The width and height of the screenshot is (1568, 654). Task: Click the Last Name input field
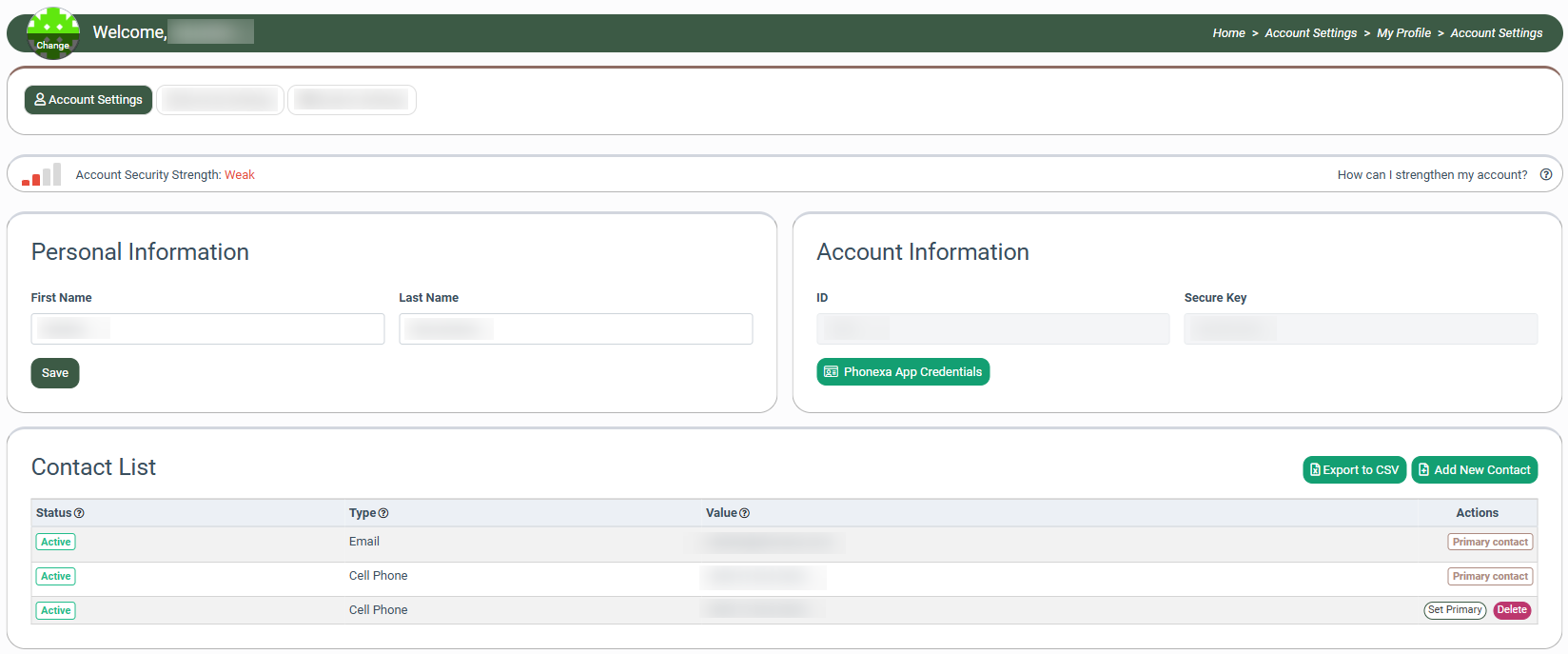(x=576, y=329)
